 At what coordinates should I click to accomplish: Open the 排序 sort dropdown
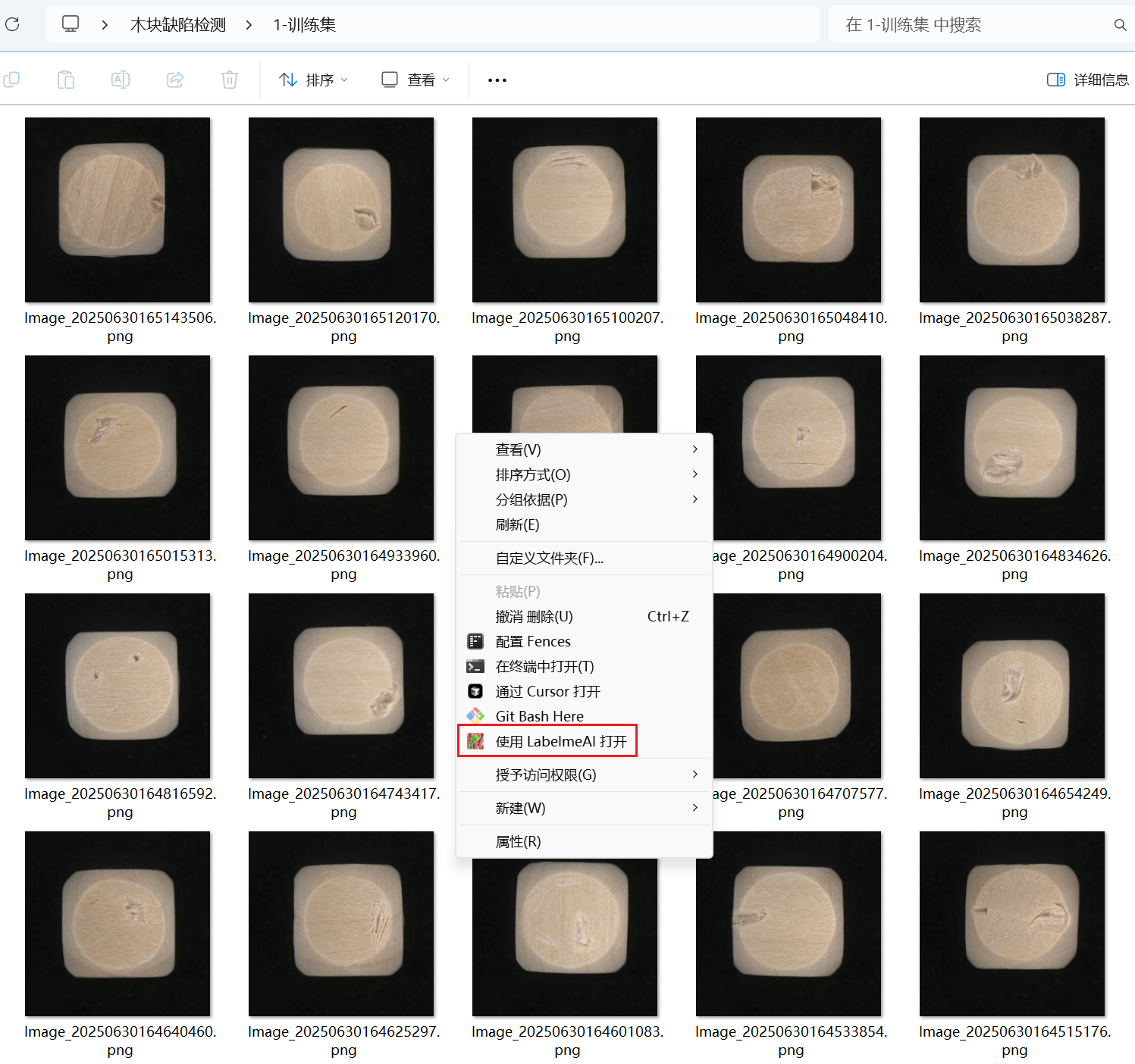coord(313,80)
